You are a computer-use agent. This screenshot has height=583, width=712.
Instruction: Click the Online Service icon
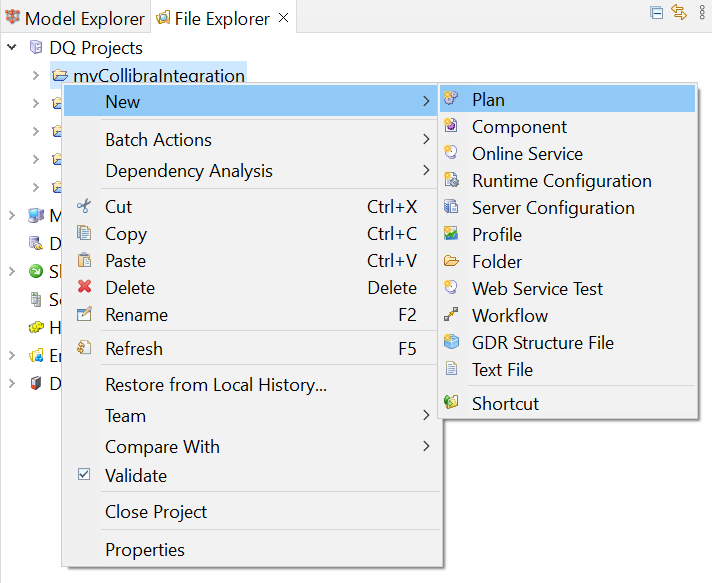pos(452,154)
